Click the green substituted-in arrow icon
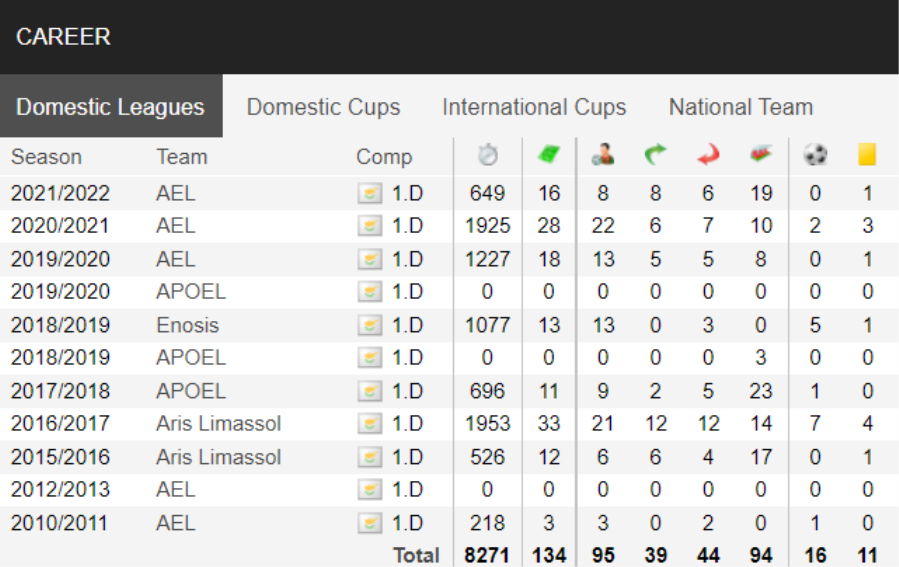This screenshot has height=567, width=899. tap(655, 155)
